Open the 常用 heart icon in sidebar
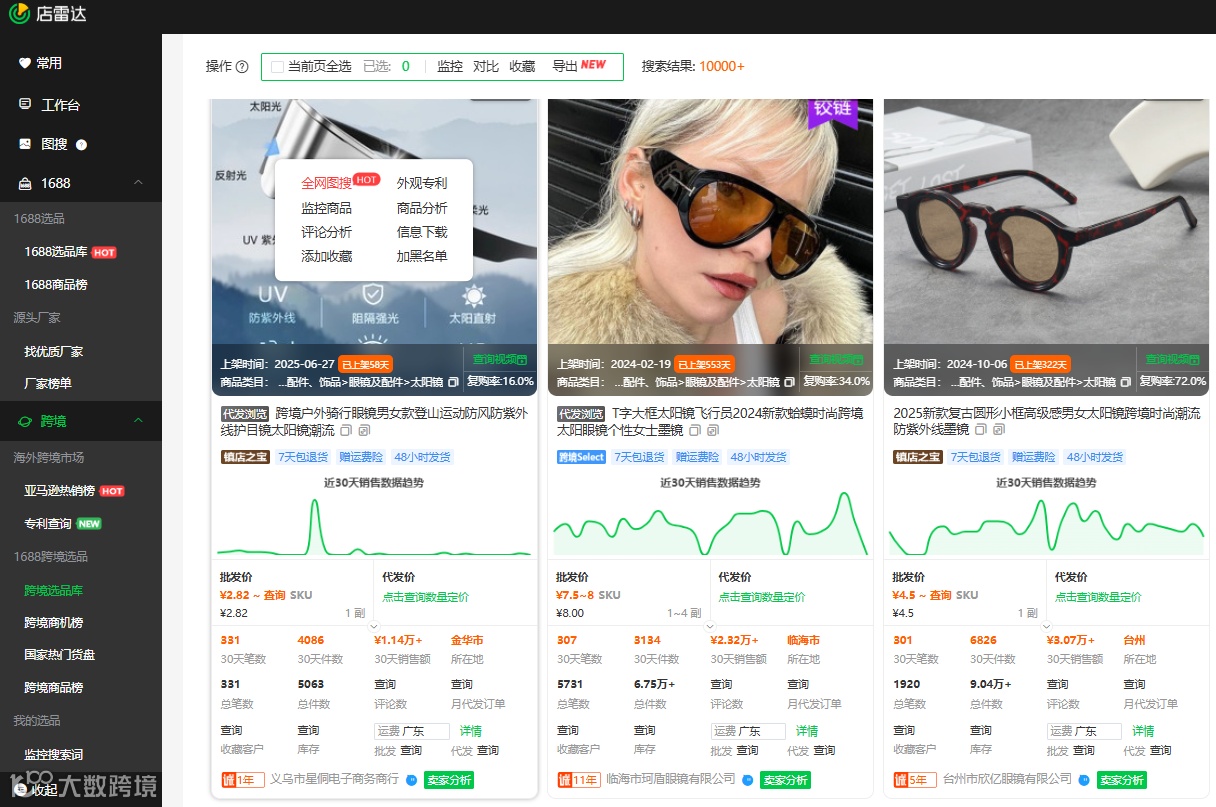The height and width of the screenshot is (807, 1216). pyautogui.click(x=25, y=63)
